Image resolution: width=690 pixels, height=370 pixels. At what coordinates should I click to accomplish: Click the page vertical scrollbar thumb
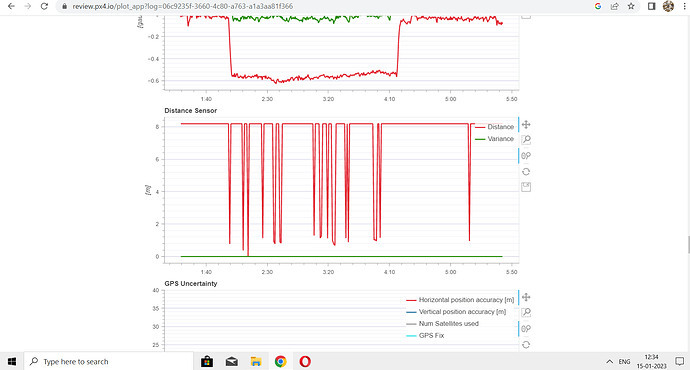(x=688, y=245)
